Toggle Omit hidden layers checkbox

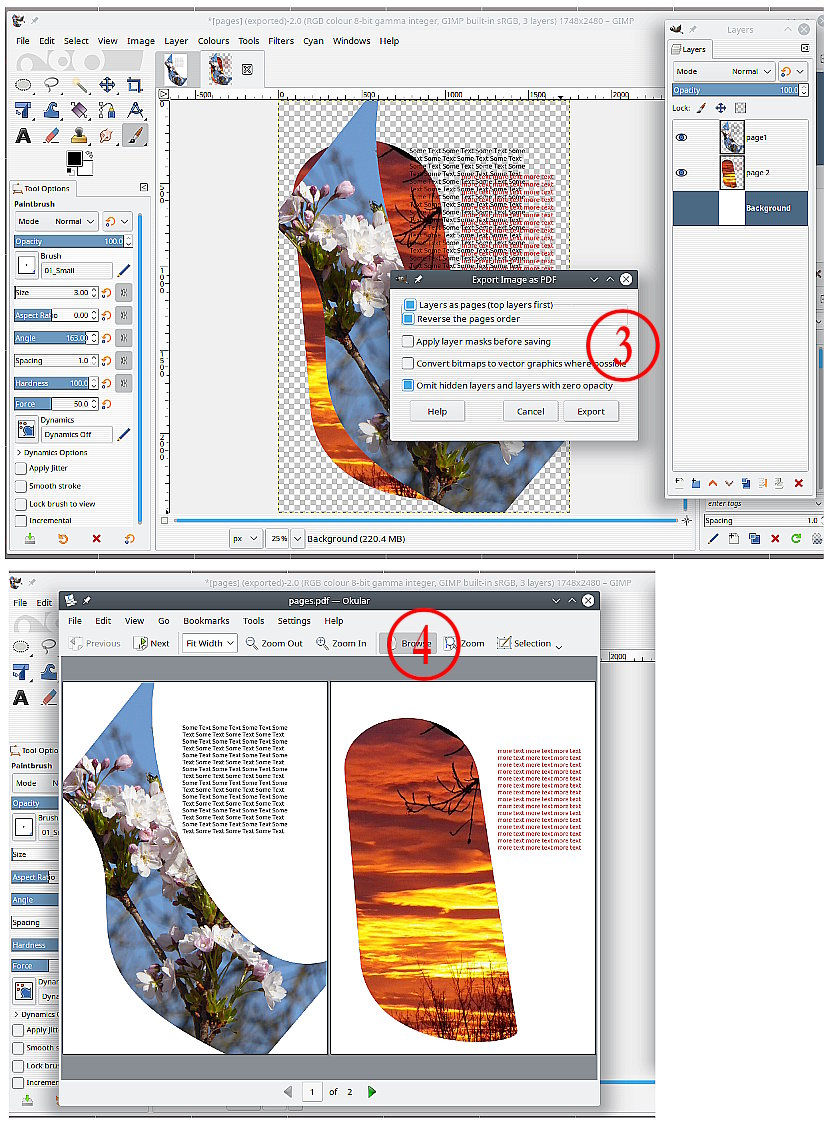click(x=408, y=385)
